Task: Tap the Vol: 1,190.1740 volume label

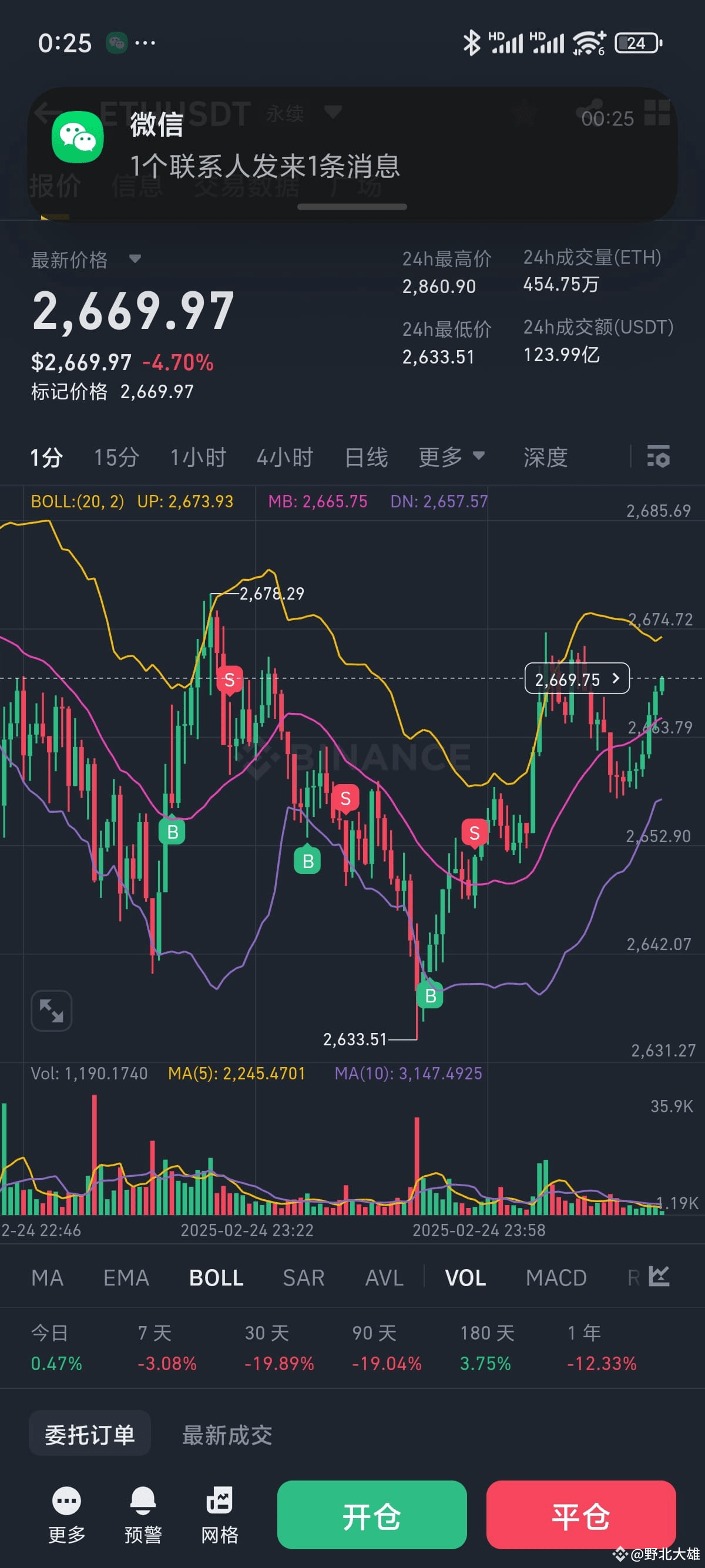Action: [89, 1073]
